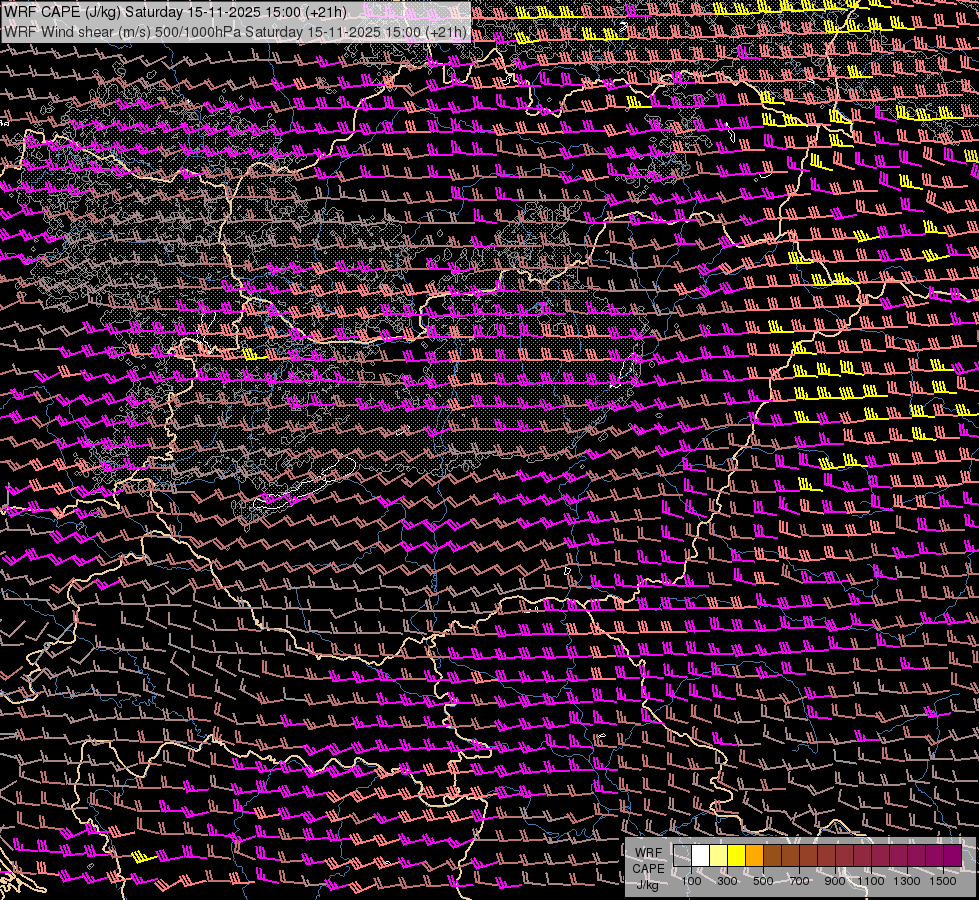This screenshot has width=979, height=900.
Task: Pick the orange swatch in the CAPE legend
Action: [x=754, y=856]
